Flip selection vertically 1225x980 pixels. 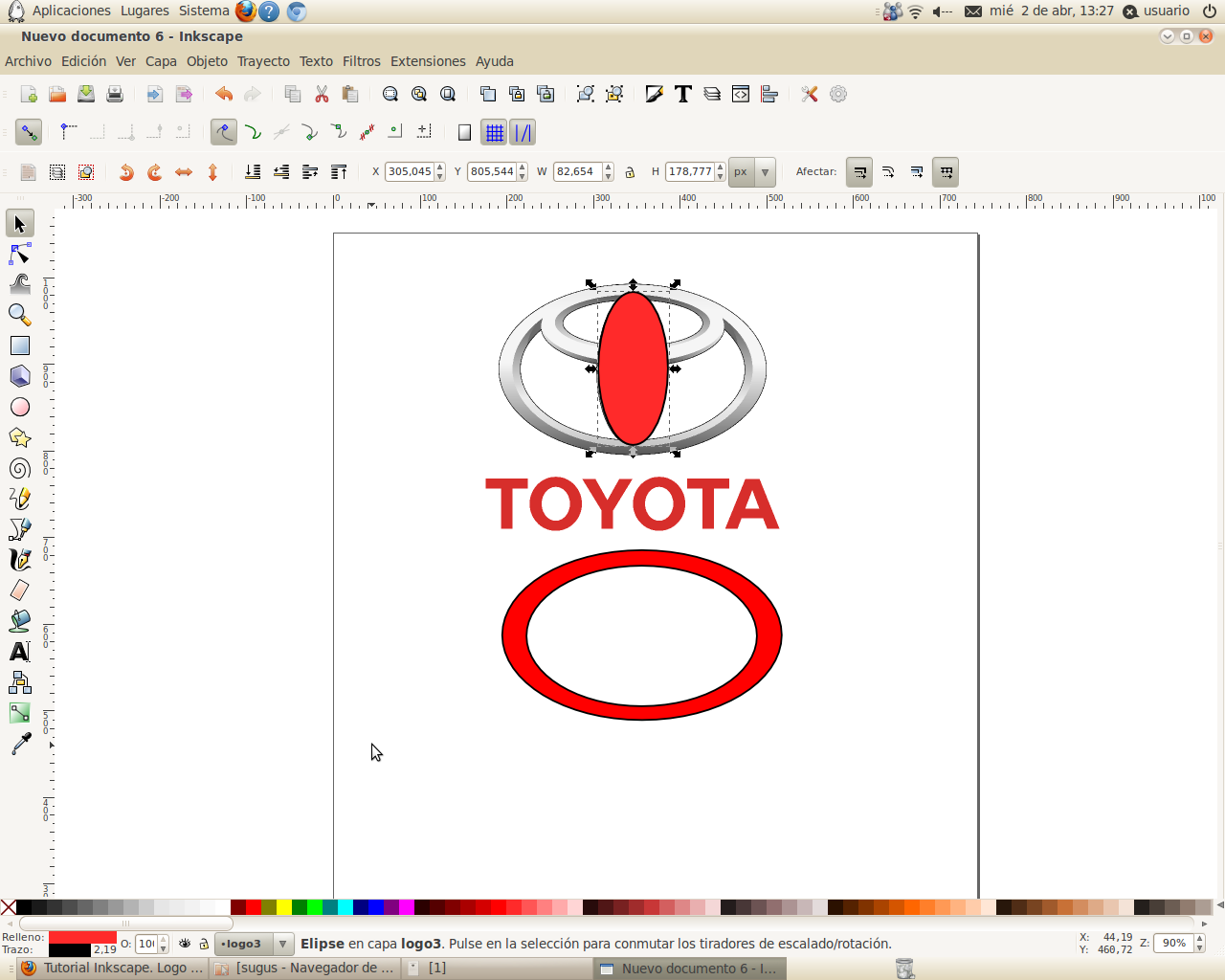212,172
